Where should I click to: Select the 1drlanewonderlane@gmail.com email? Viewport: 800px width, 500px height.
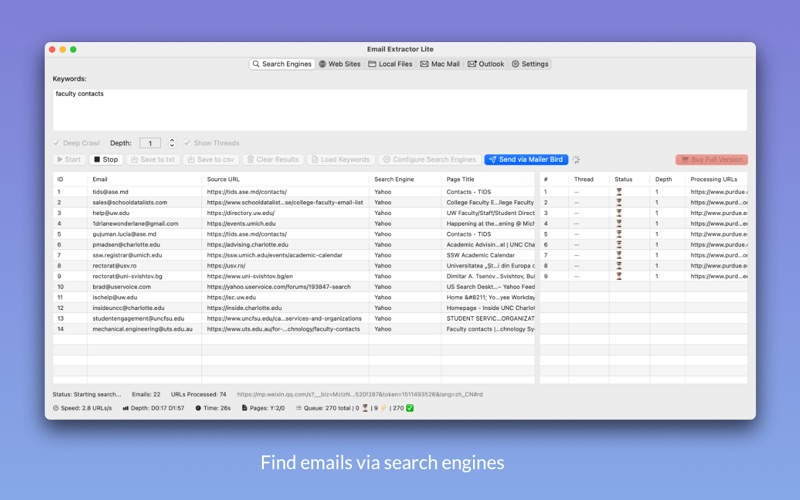135,223
